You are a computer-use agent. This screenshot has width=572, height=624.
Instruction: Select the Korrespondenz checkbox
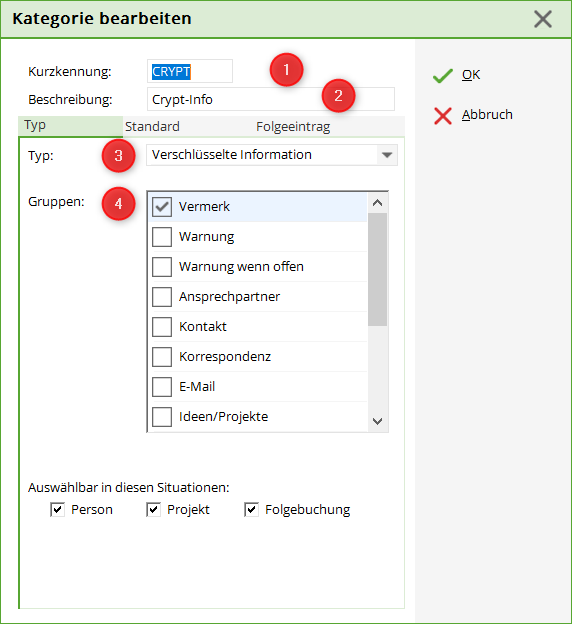click(162, 357)
